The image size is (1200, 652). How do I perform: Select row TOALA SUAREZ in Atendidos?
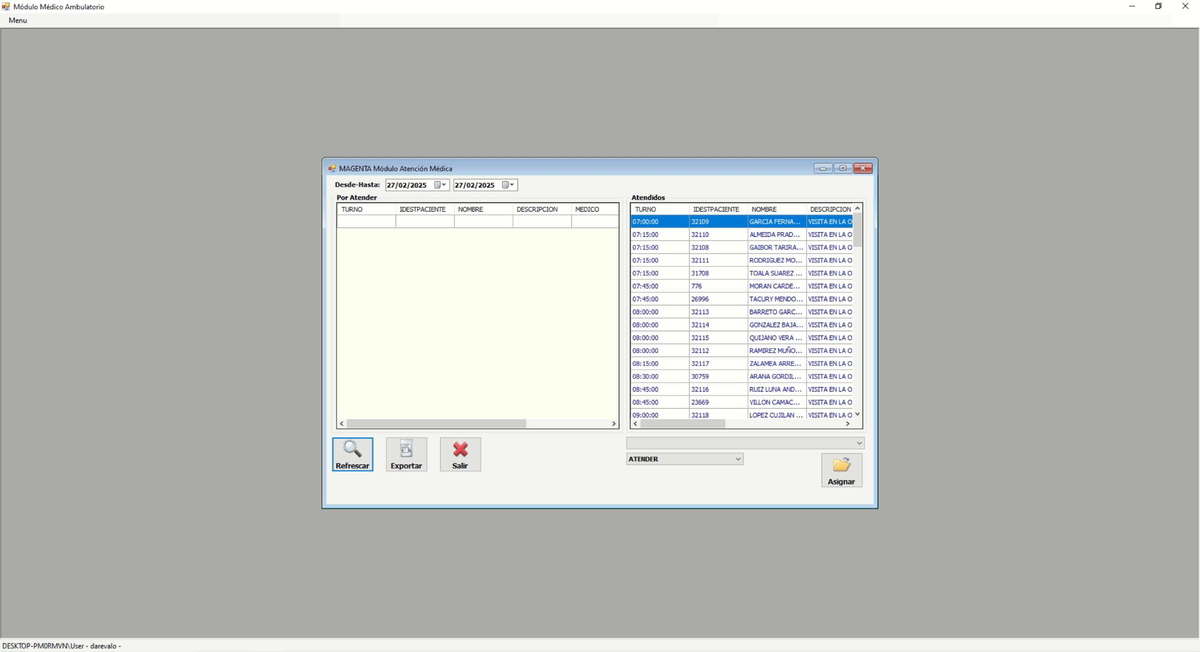pyautogui.click(x=742, y=273)
